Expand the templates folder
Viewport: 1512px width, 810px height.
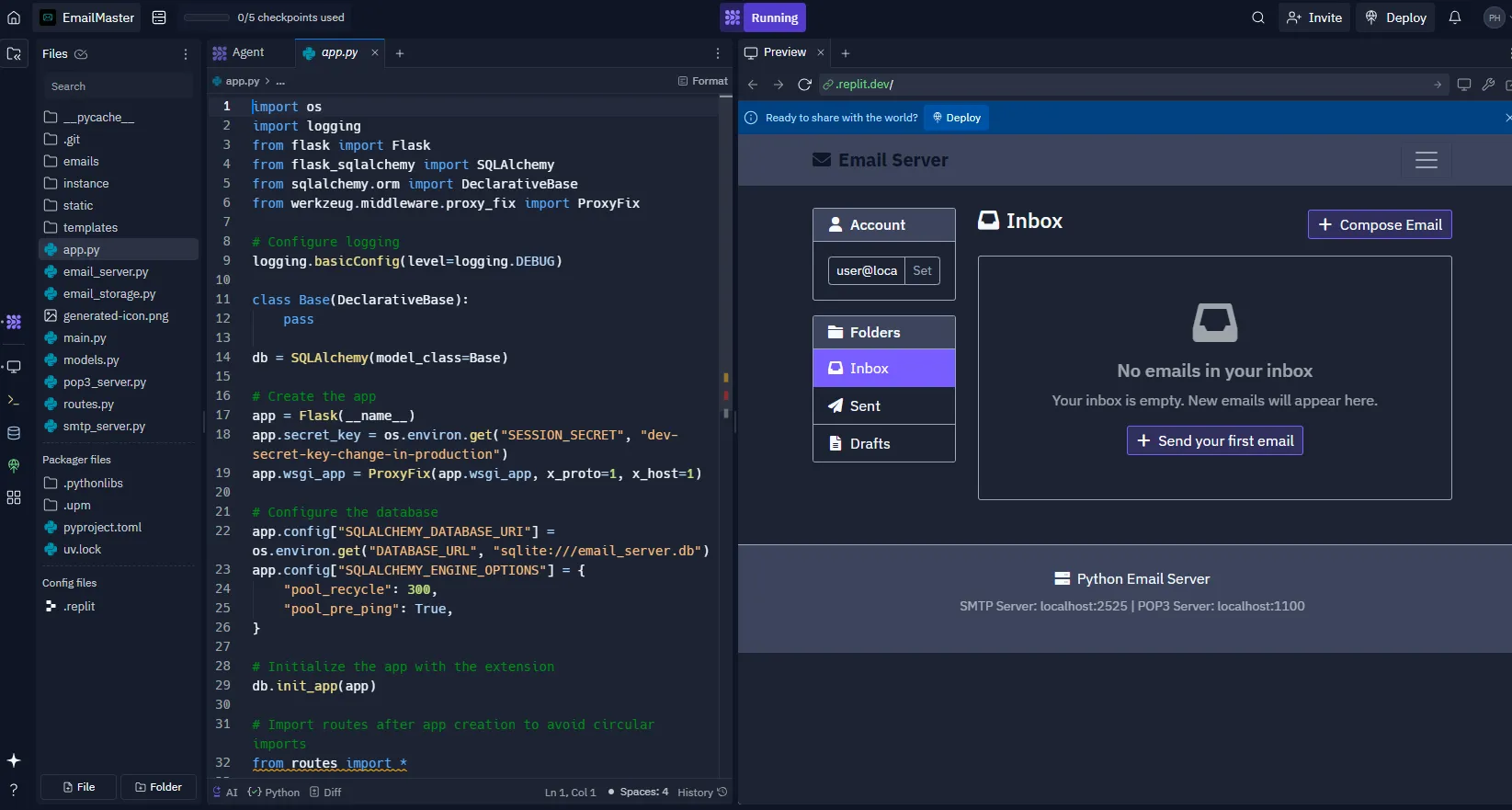pos(90,228)
